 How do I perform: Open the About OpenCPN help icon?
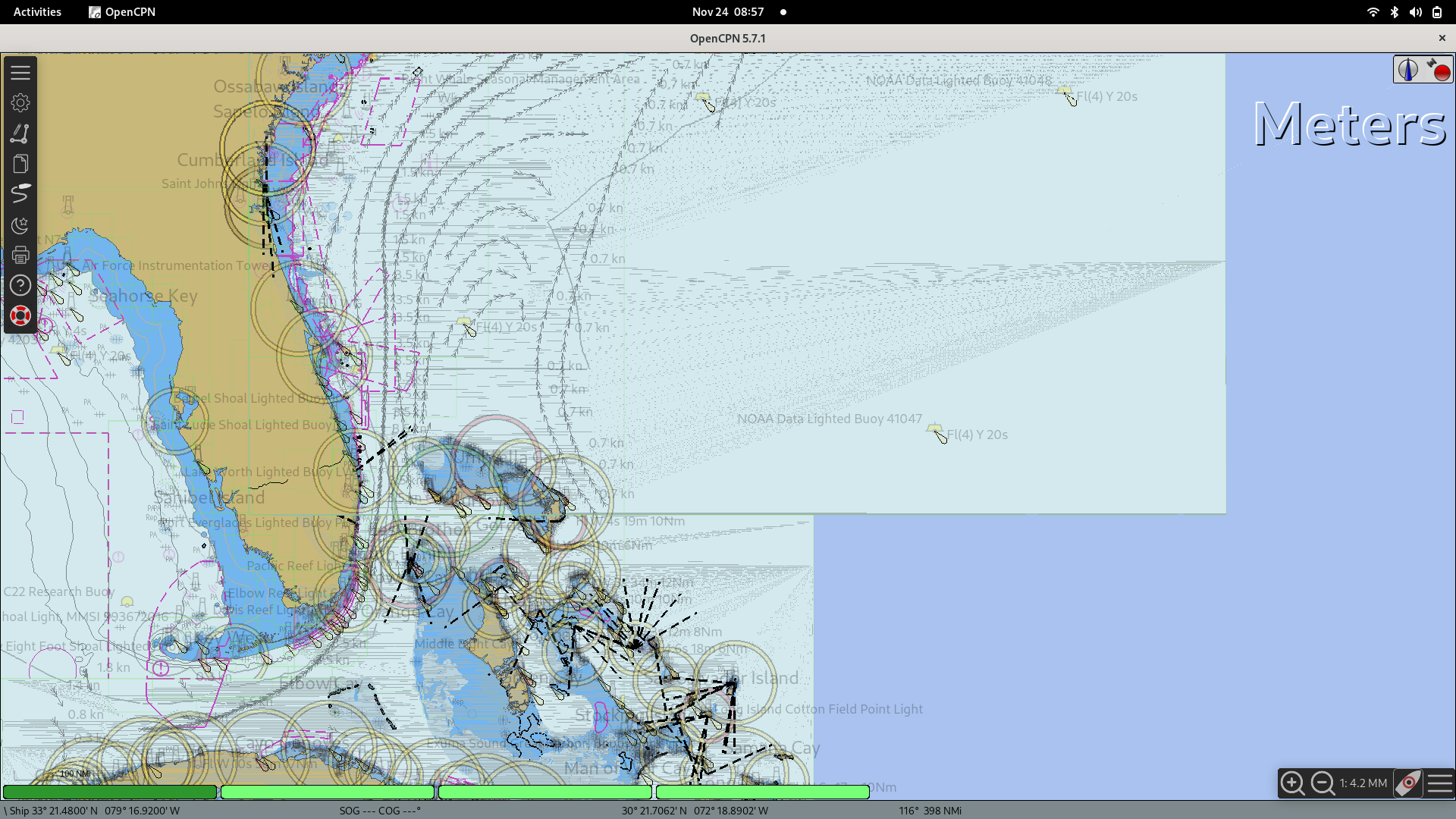click(20, 286)
